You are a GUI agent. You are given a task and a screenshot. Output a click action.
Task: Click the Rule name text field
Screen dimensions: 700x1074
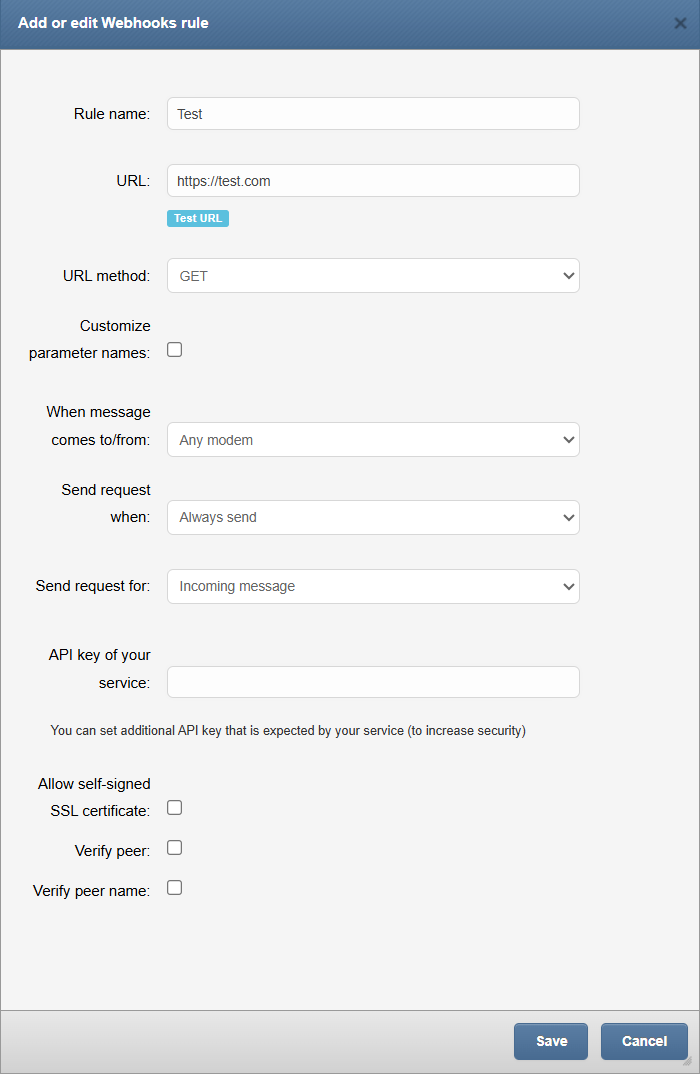pos(372,114)
